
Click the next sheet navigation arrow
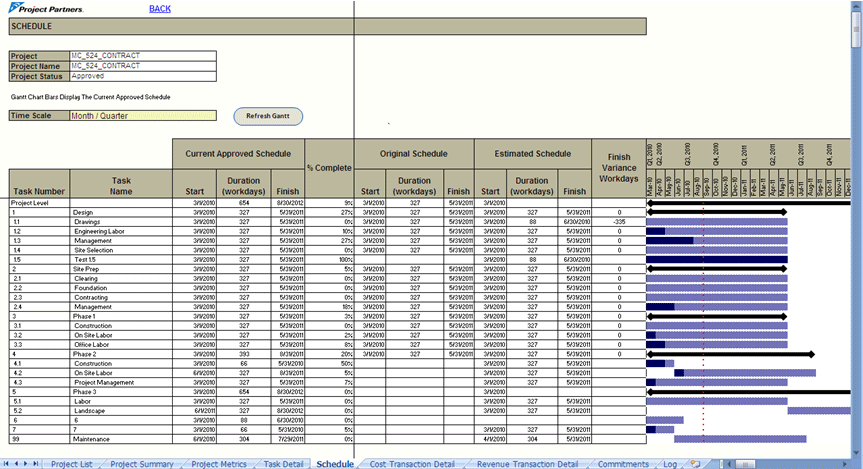tap(26, 464)
